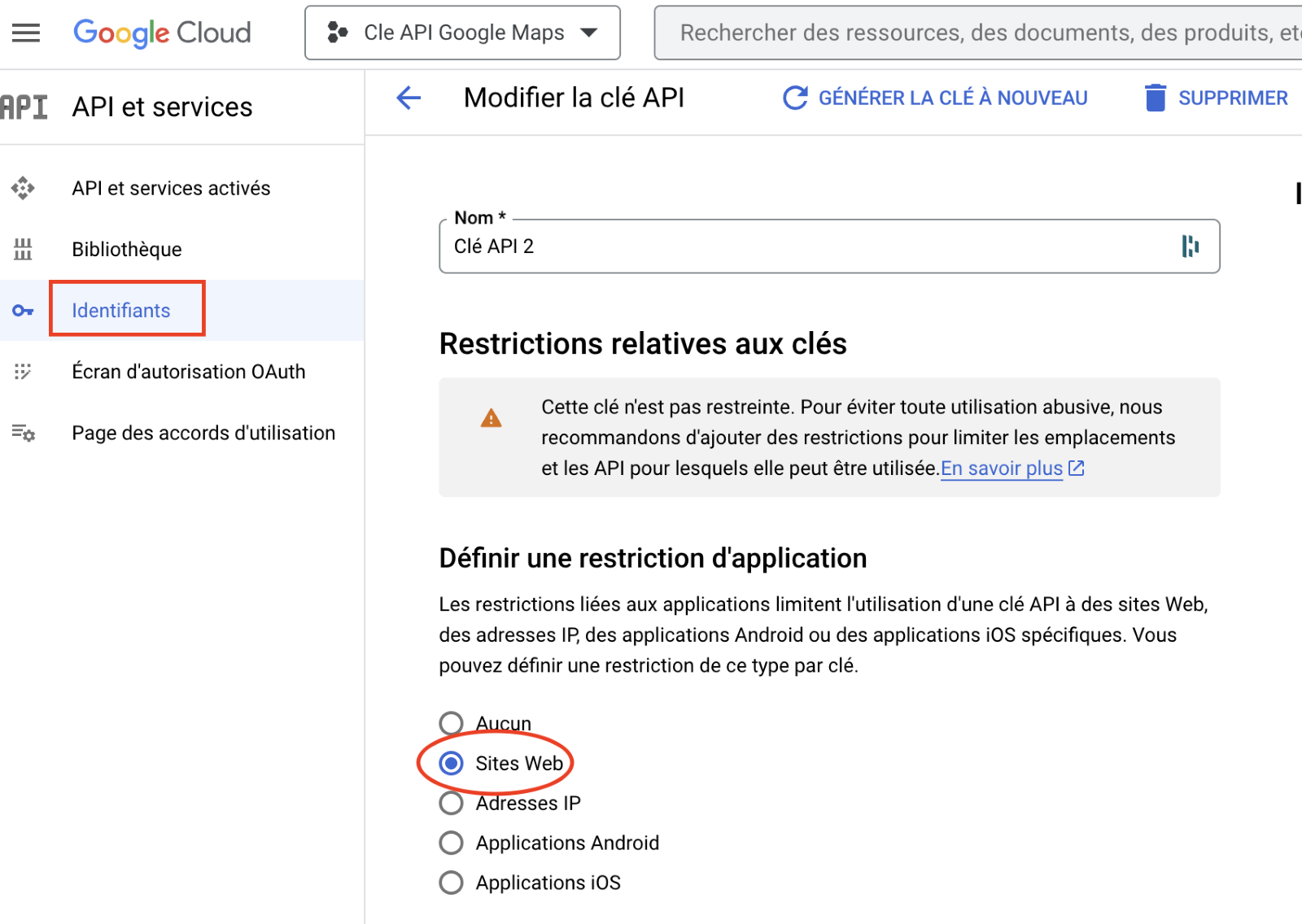Click the Nom text field
Viewport: 1302px width, 924px height.
(806, 246)
